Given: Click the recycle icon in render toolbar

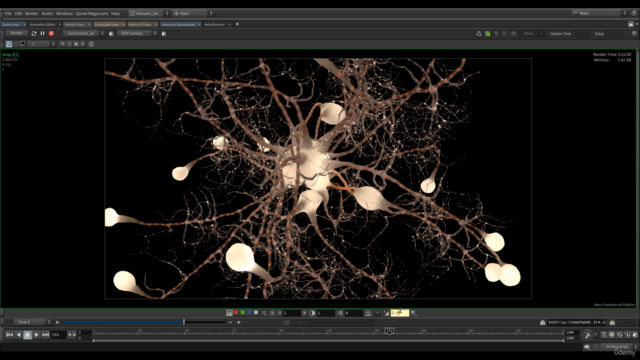Looking at the screenshot, I should [x=479, y=33].
